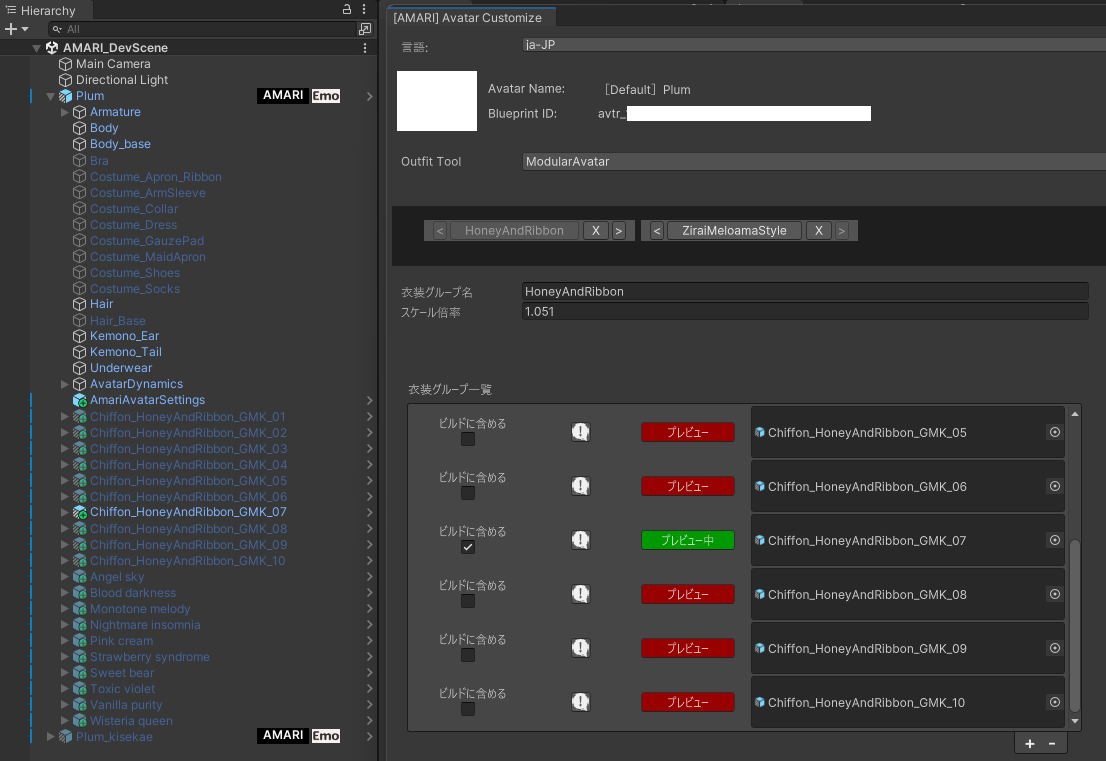
Task: Select Strawberry syndrome in the Hierarchy
Action: tap(150, 657)
